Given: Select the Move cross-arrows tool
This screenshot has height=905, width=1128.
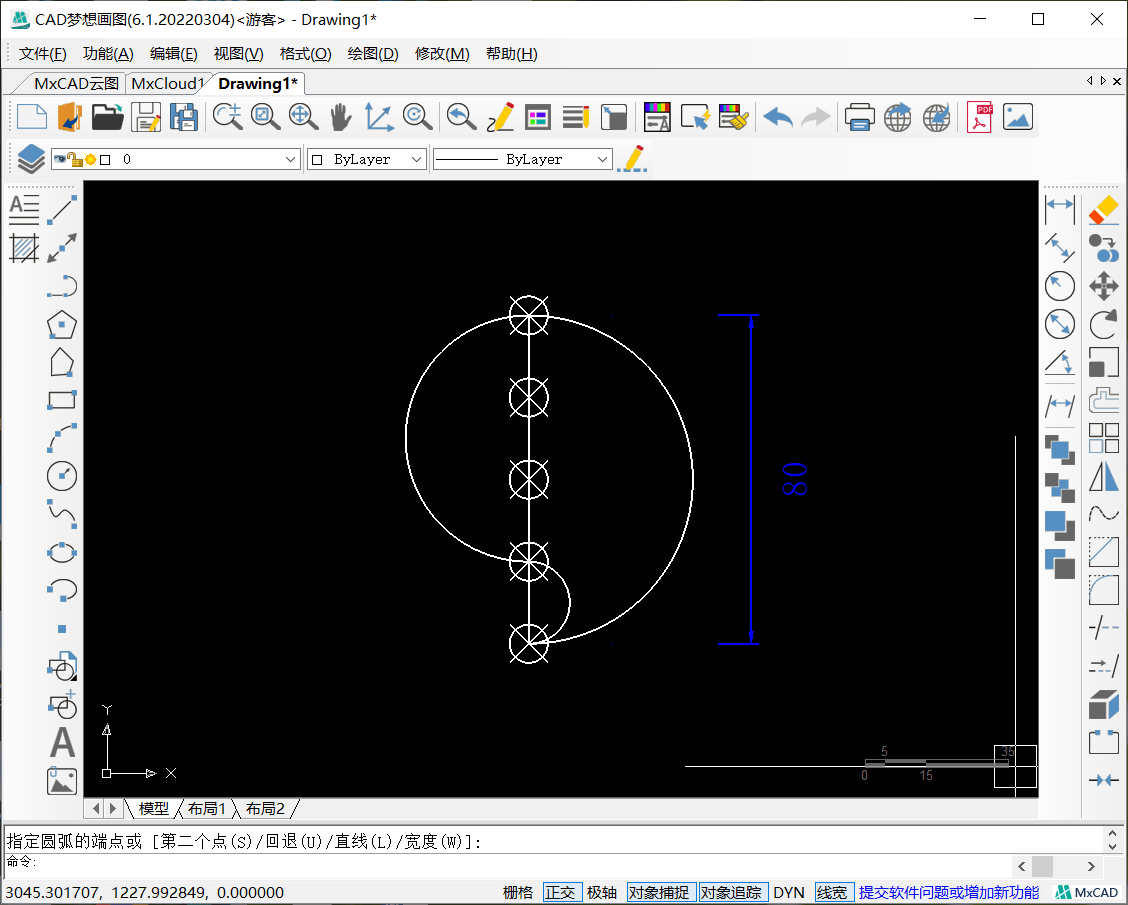Looking at the screenshot, I should [1104, 286].
